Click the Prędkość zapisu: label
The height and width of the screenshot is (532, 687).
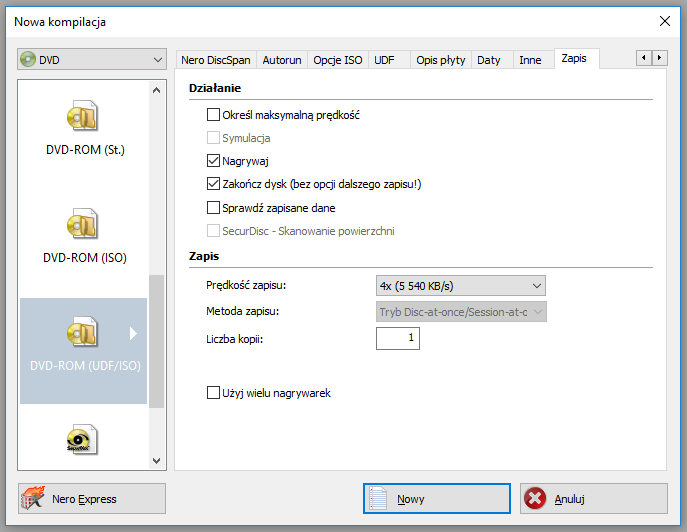click(246, 285)
